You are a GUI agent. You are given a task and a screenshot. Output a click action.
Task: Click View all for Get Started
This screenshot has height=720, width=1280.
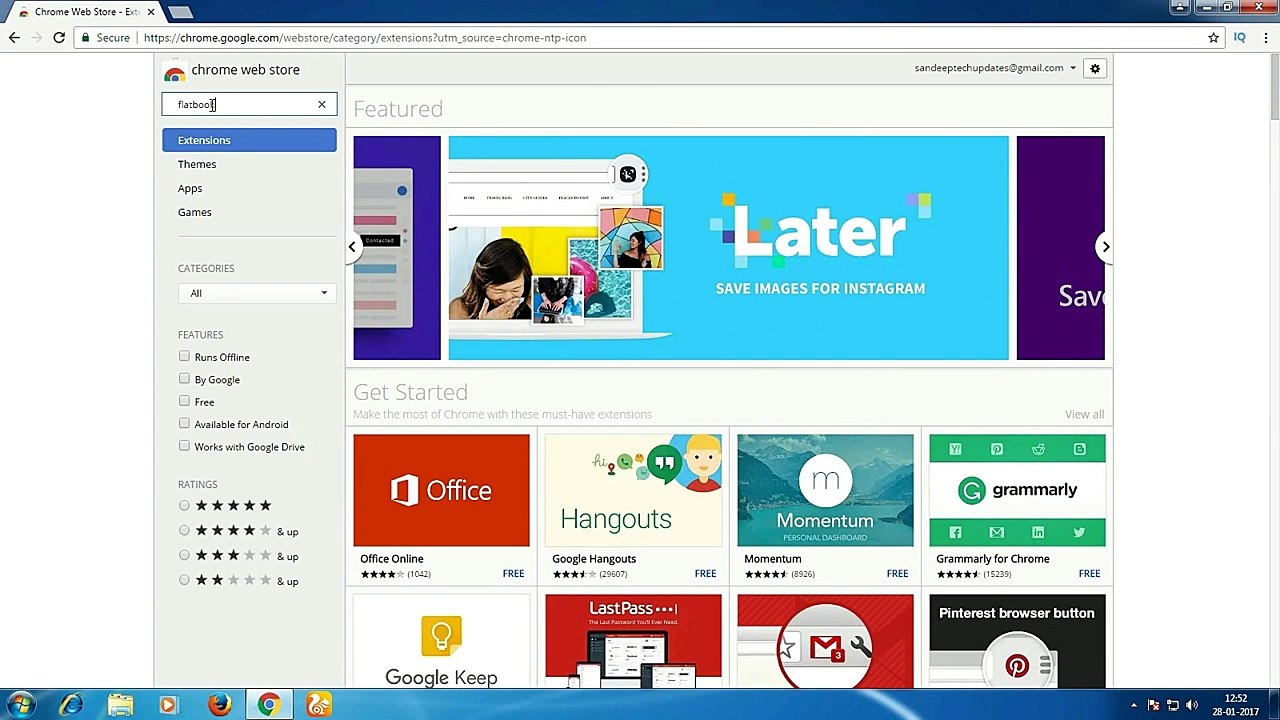1084,414
